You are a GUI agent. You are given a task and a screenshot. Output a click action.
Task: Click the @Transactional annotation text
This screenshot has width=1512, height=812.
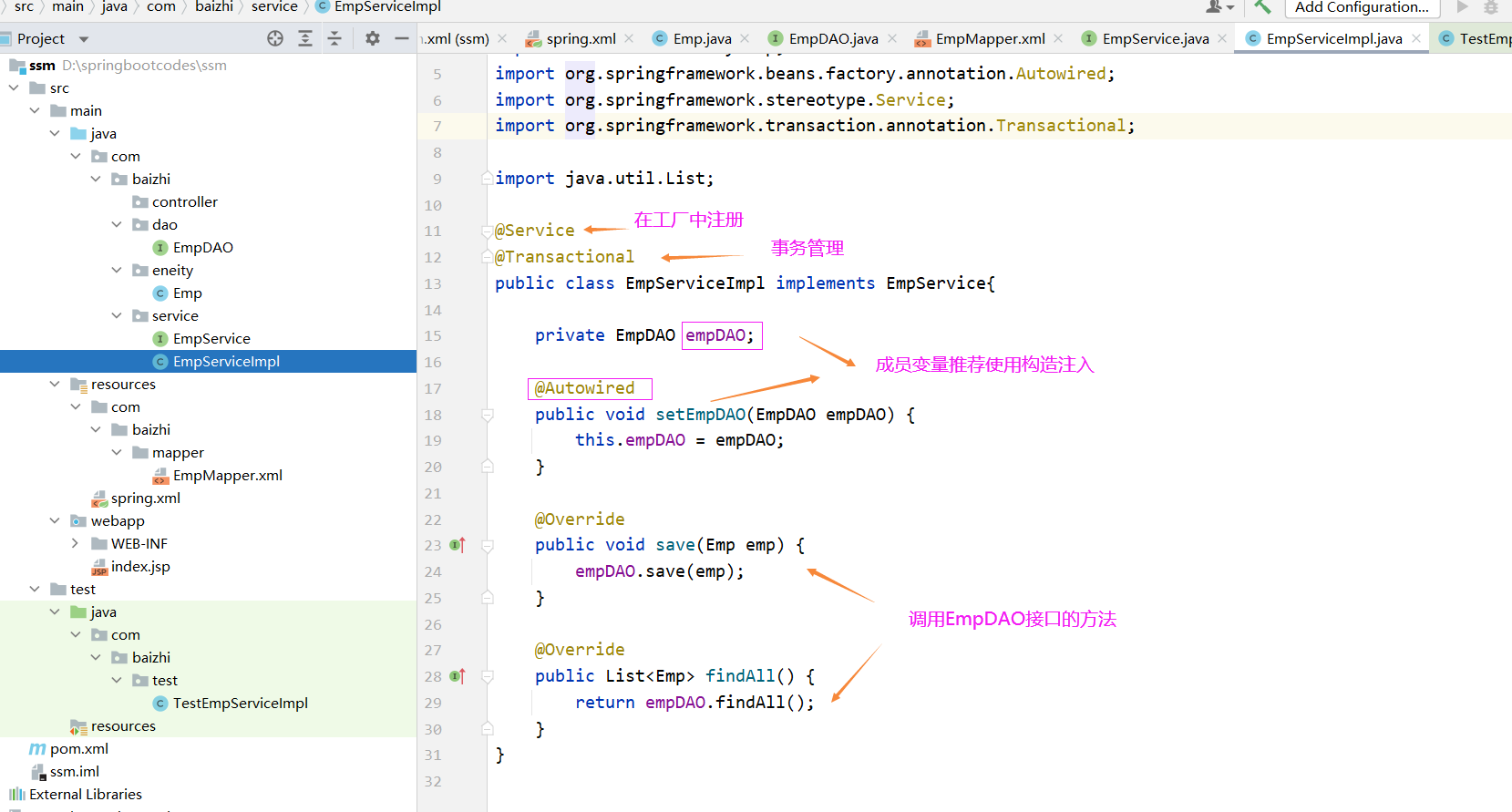[564, 257]
